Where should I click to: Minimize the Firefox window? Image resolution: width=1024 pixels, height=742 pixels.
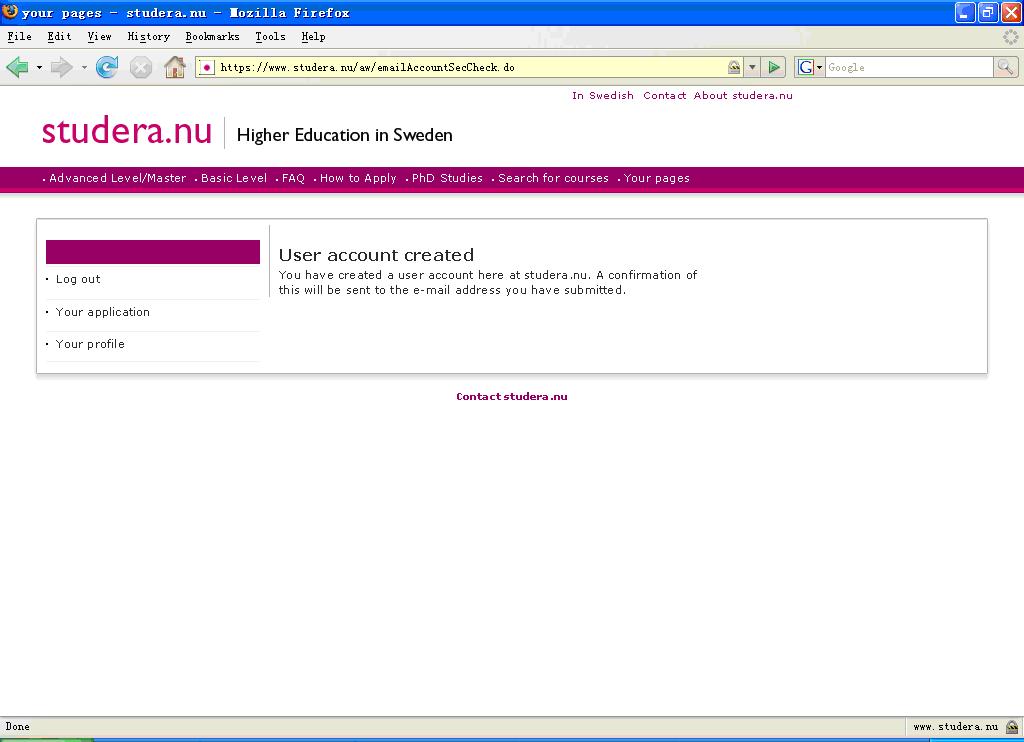coord(965,12)
